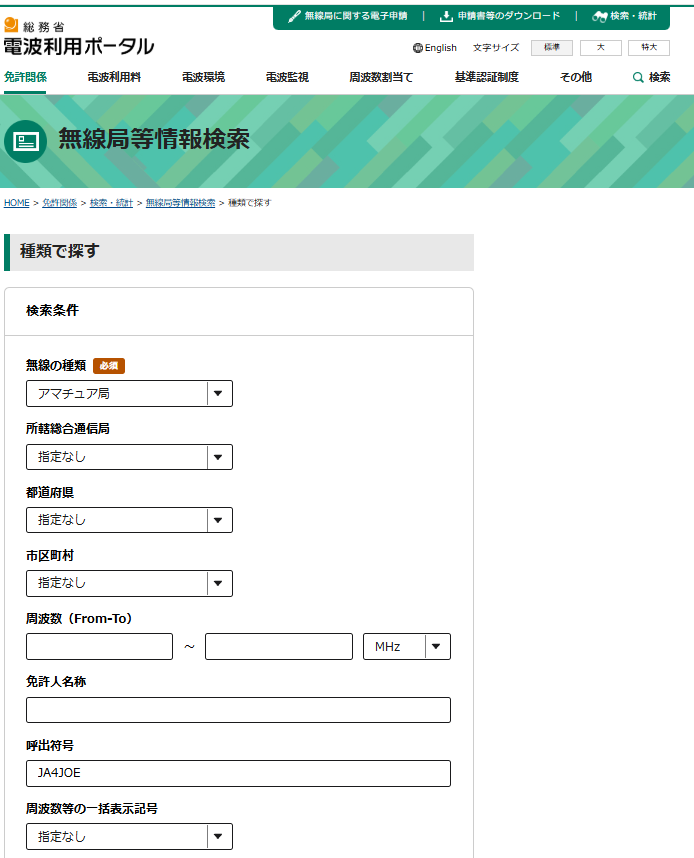Set font size to 特大
This screenshot has width=694, height=858.
[x=649, y=48]
